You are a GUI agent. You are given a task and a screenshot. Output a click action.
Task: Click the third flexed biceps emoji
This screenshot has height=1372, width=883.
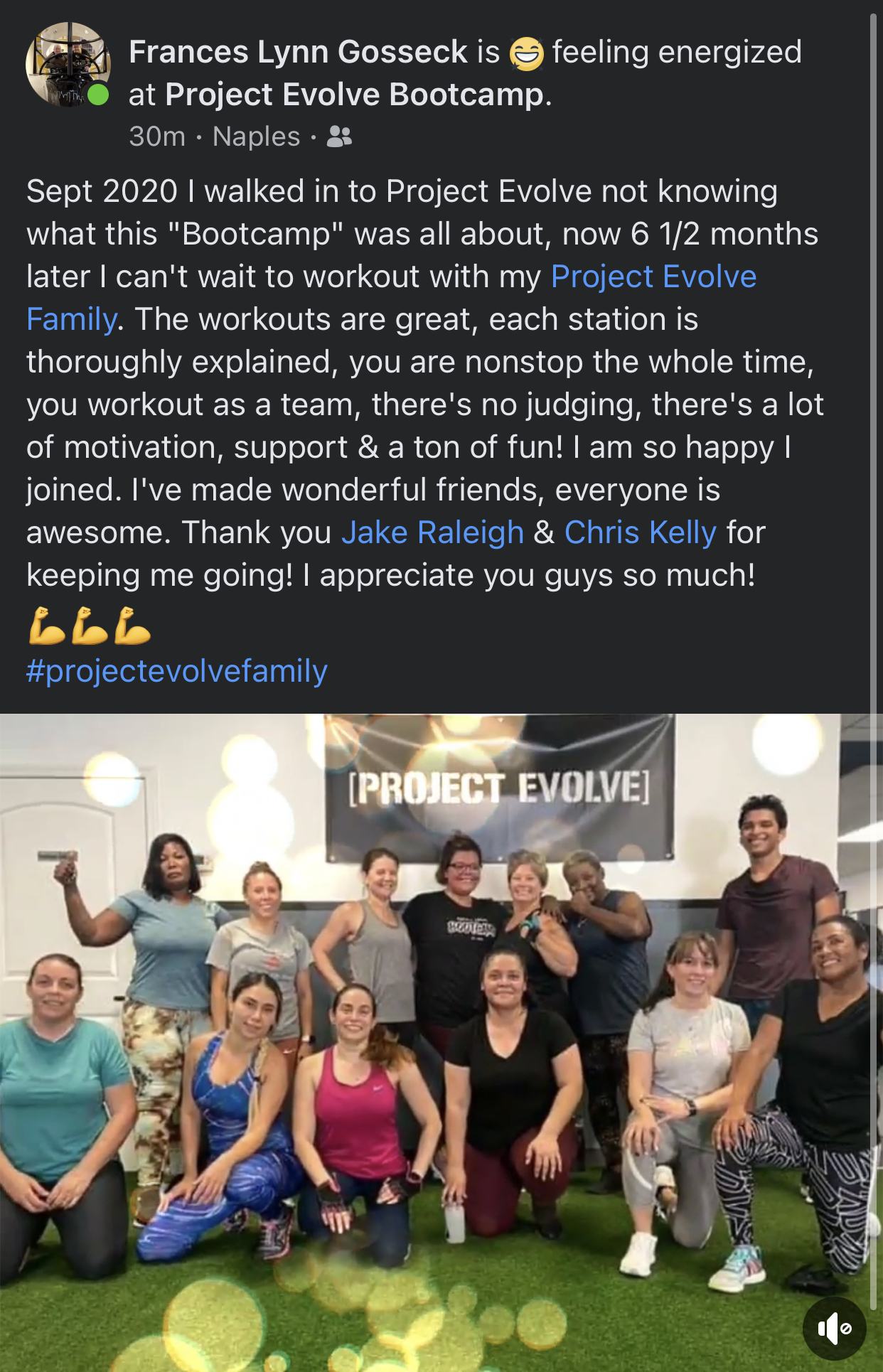click(132, 626)
